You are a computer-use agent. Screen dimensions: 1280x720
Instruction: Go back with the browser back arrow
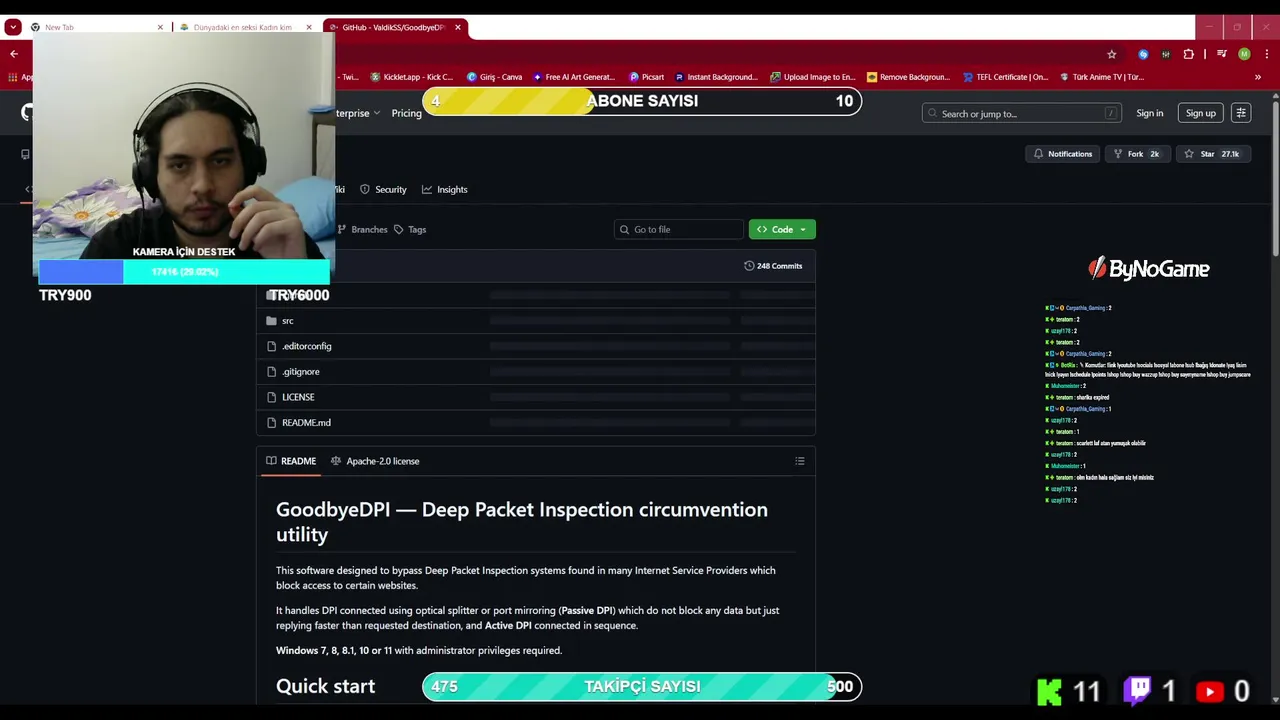[14, 54]
